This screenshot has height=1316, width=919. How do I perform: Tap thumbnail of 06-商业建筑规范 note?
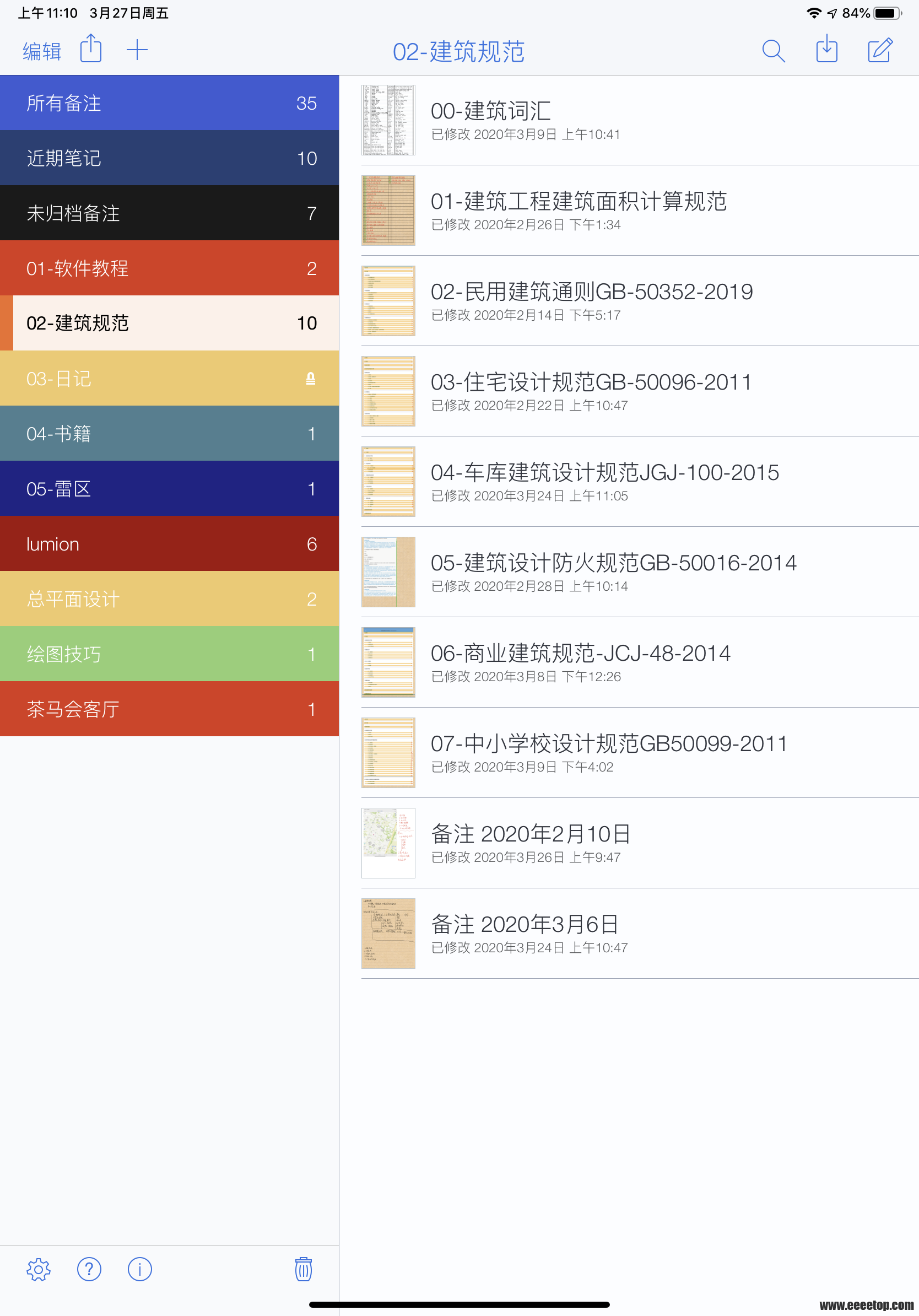pos(388,662)
